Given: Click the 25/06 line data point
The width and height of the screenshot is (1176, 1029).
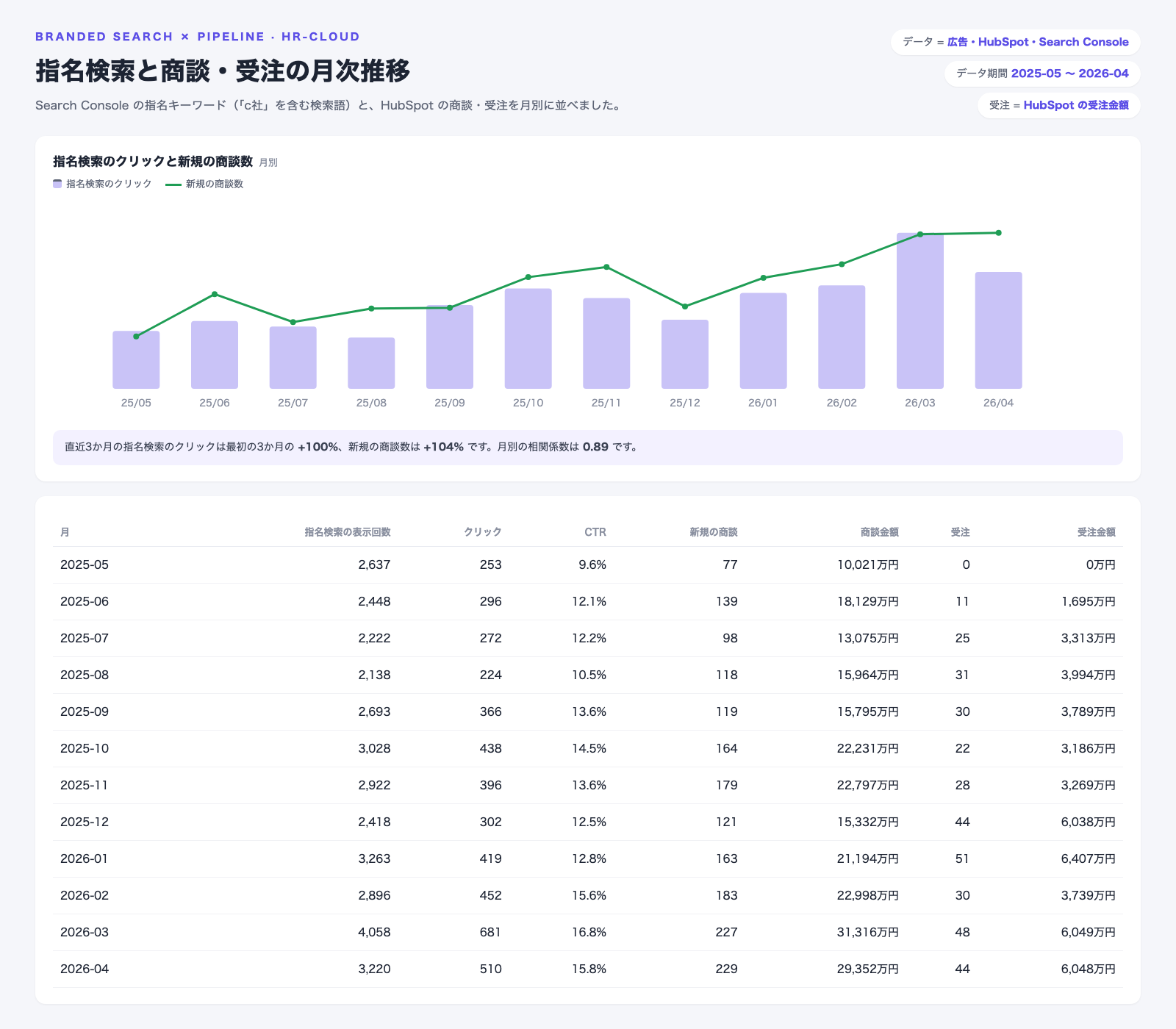Looking at the screenshot, I should pyautogui.click(x=215, y=294).
